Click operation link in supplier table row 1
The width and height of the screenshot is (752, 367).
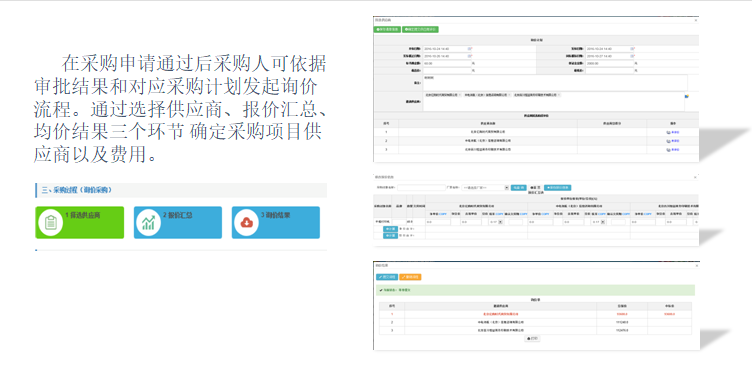(673, 132)
